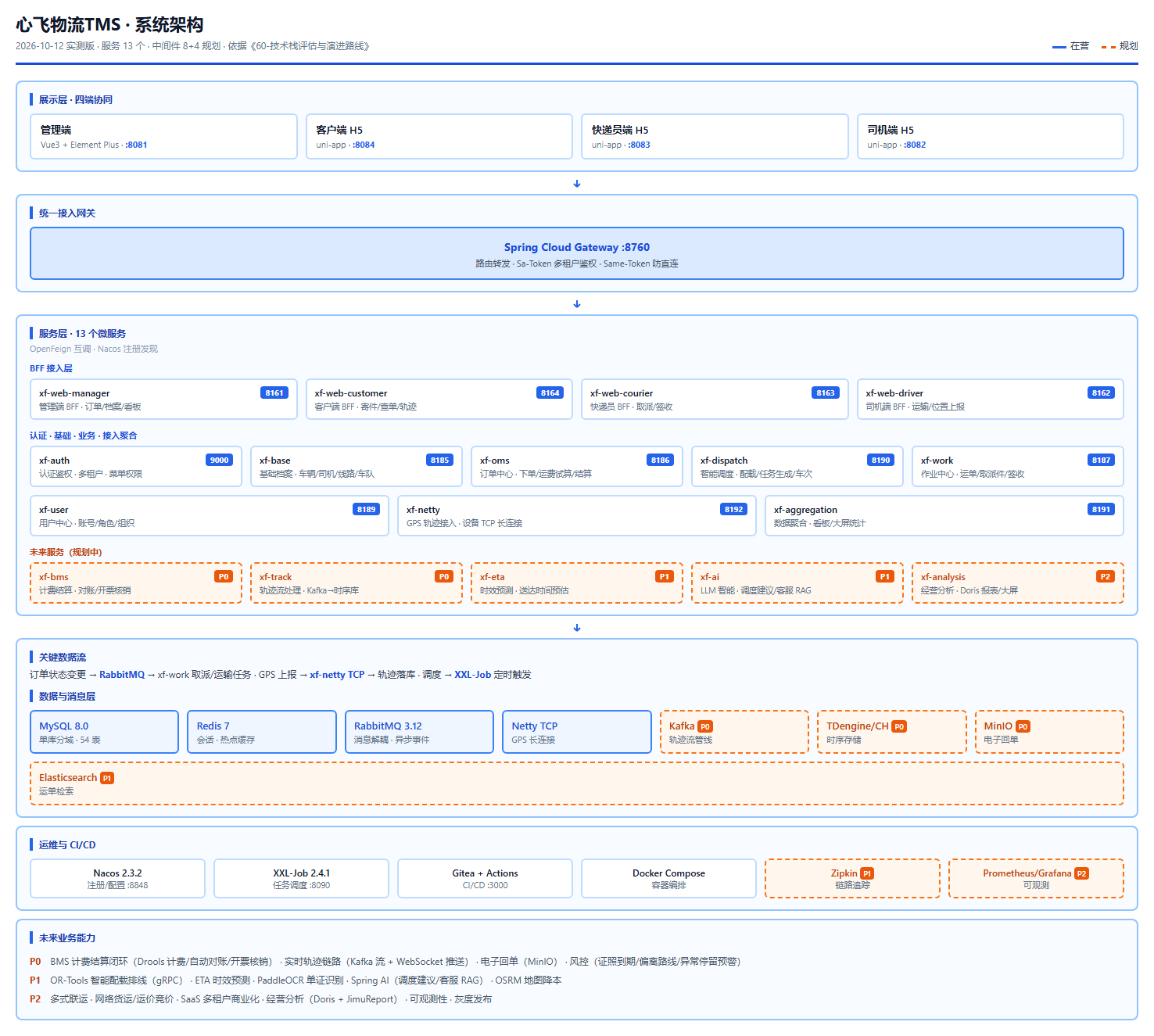1154x1036 pixels.
Task: Click the 9000 port badge on xf-auth
Action: tap(220, 460)
